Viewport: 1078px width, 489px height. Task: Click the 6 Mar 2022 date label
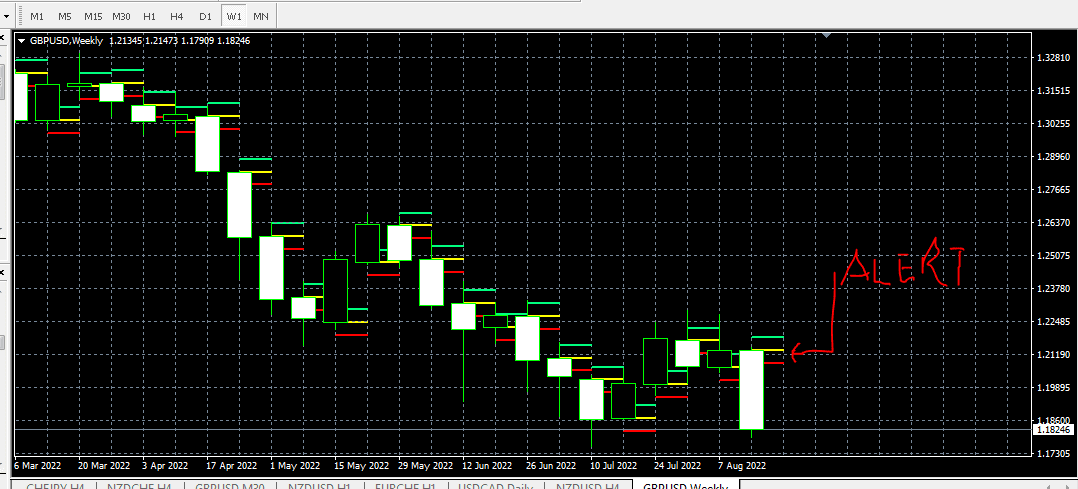click(38, 466)
